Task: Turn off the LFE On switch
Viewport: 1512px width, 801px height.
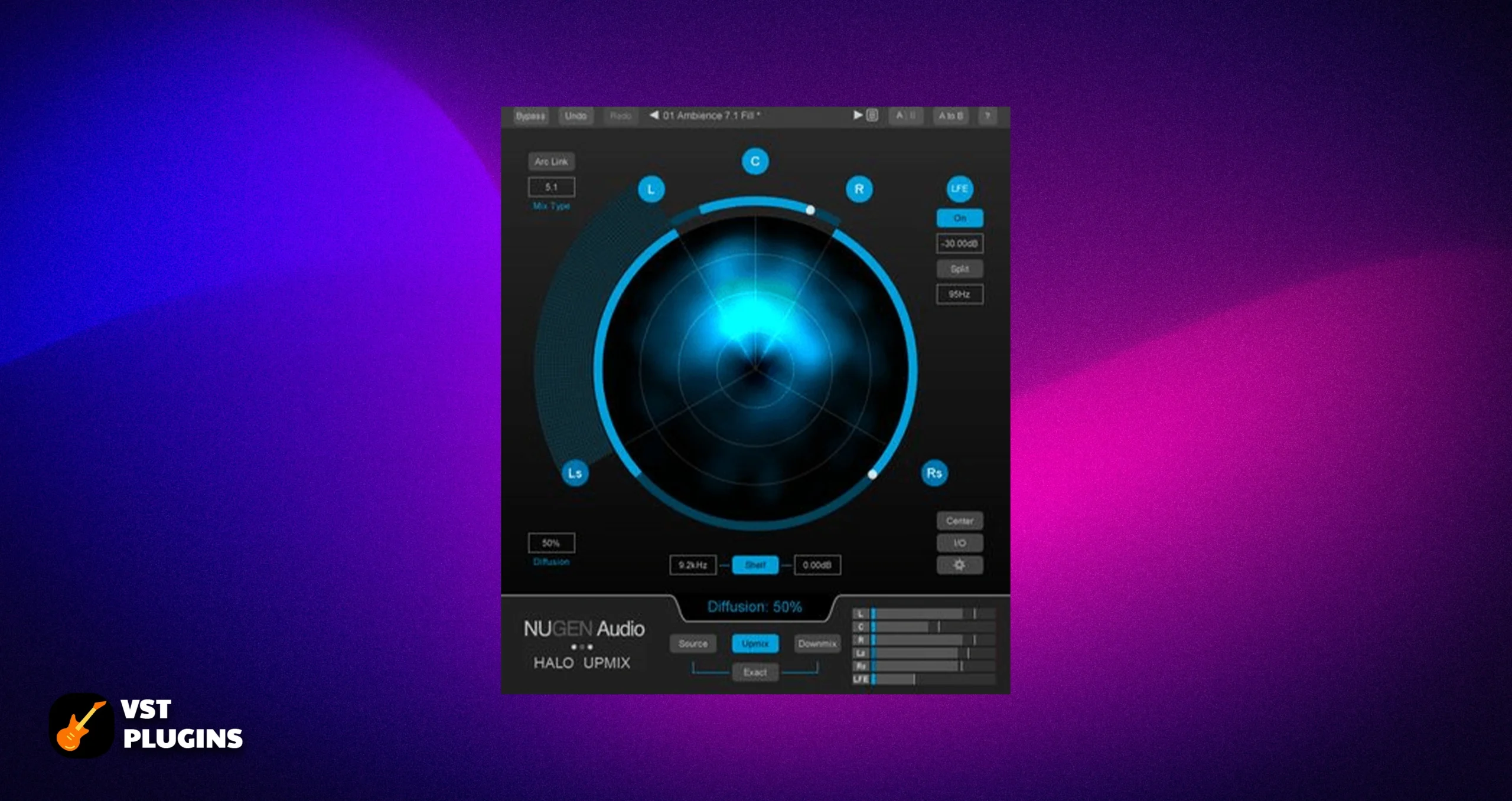Action: tap(960, 218)
